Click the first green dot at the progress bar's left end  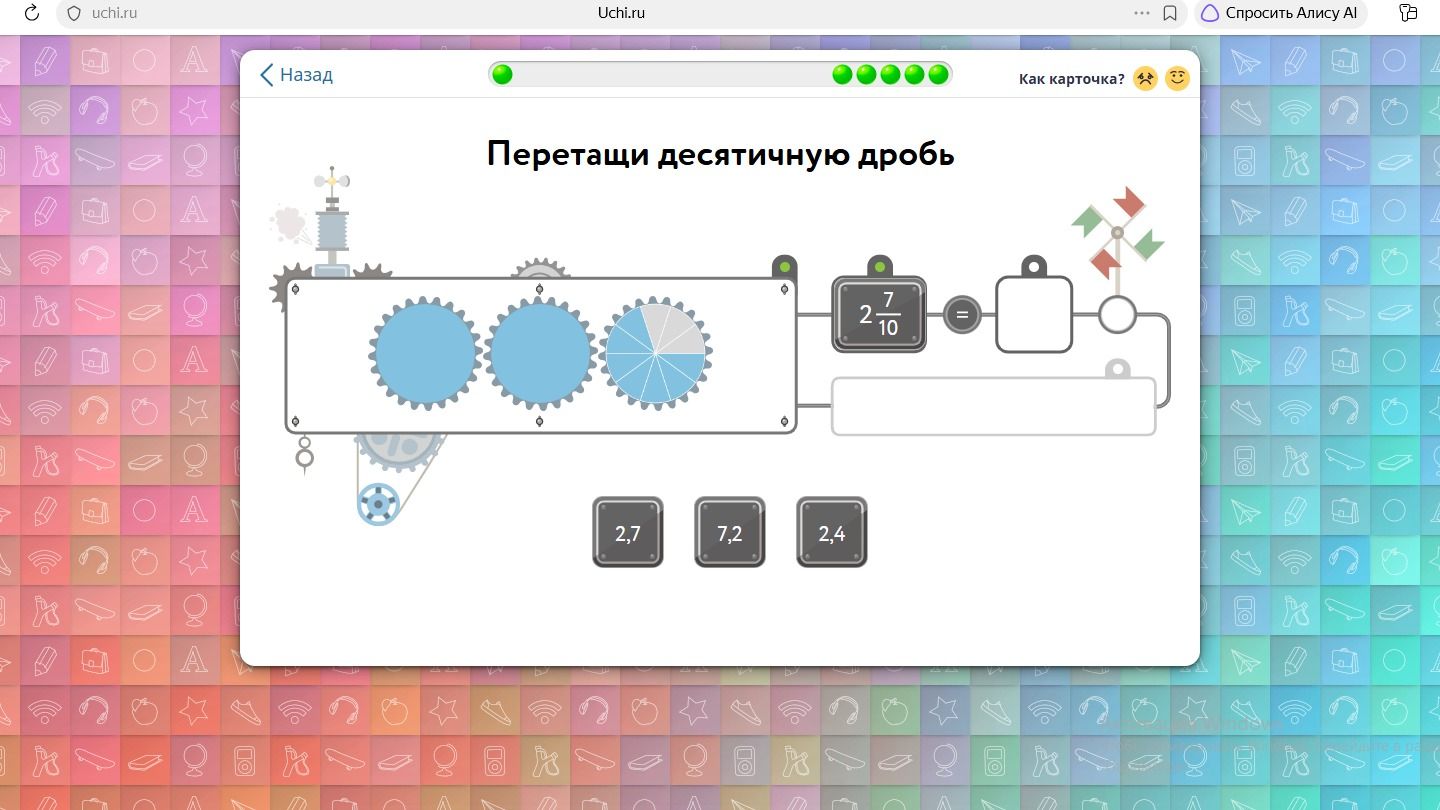503,75
